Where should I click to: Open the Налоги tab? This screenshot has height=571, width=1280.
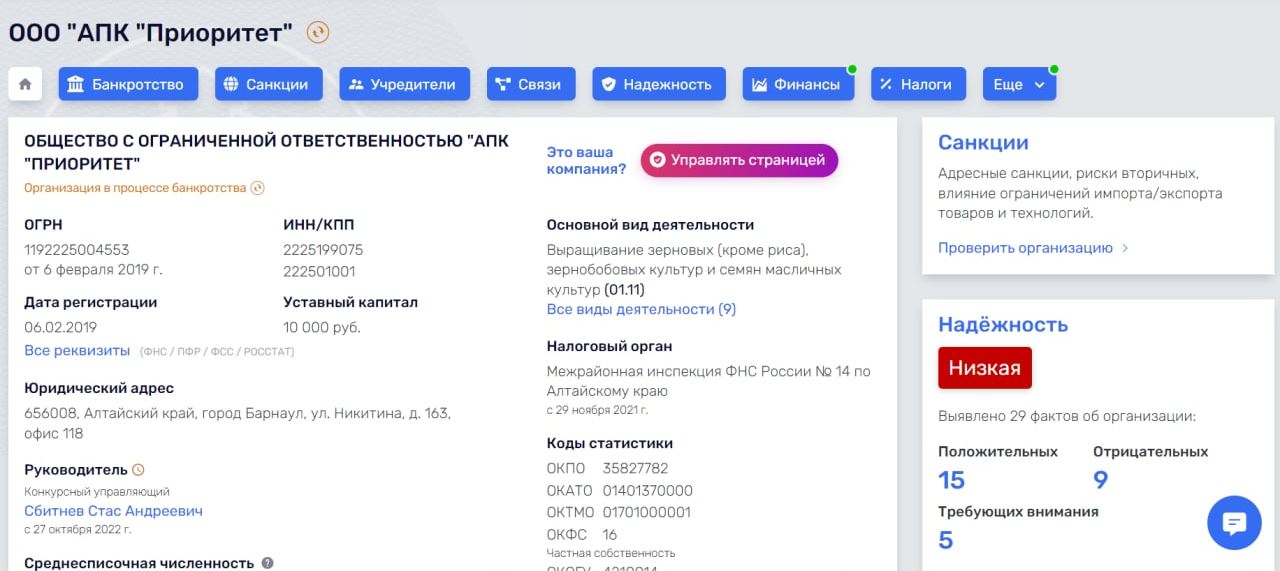click(x=918, y=84)
